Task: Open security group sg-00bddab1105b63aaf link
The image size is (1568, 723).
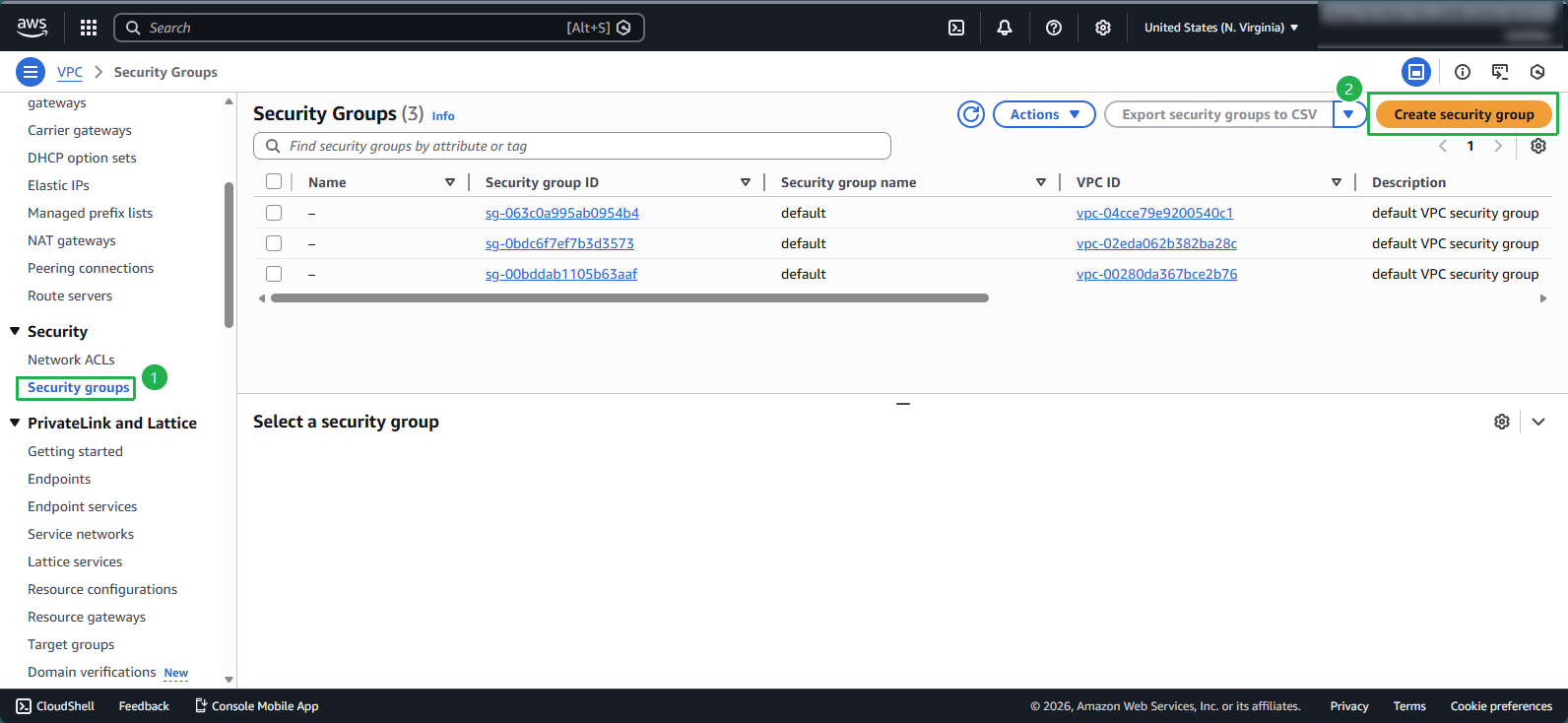Action: tap(561, 274)
